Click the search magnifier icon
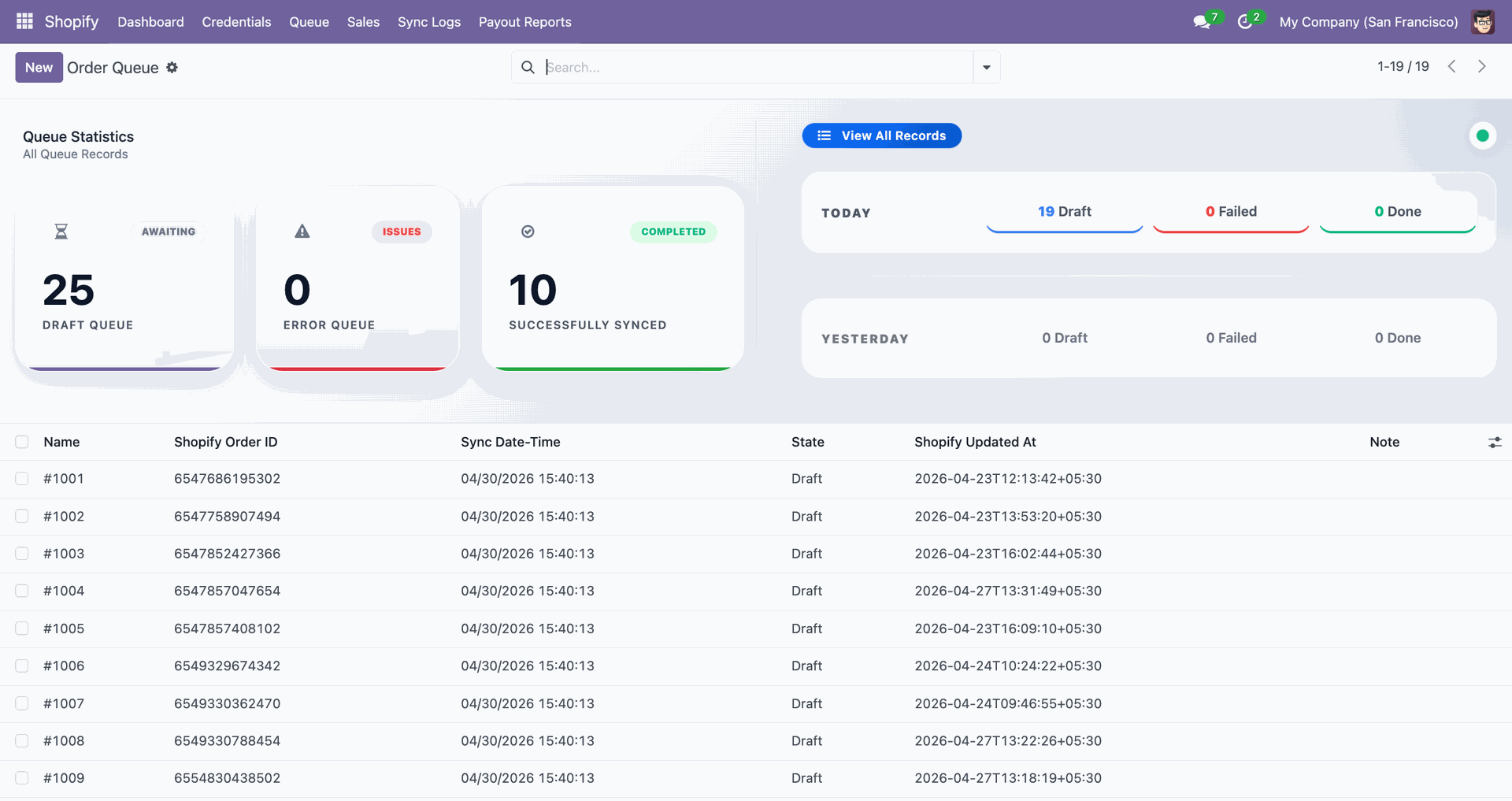1512x801 pixels. tap(528, 68)
